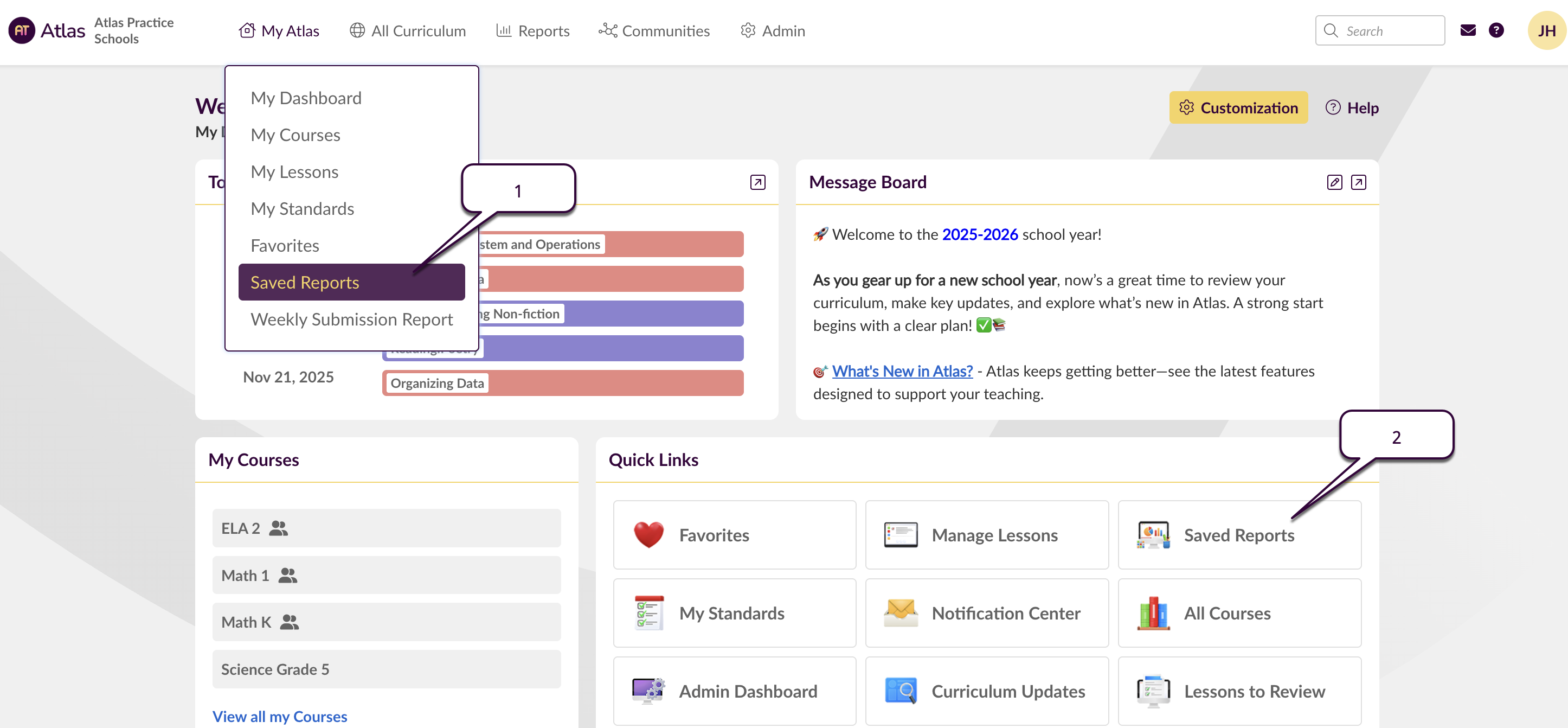Follow the What's New in Atlas link
This screenshot has width=1568, height=728.
(x=902, y=371)
